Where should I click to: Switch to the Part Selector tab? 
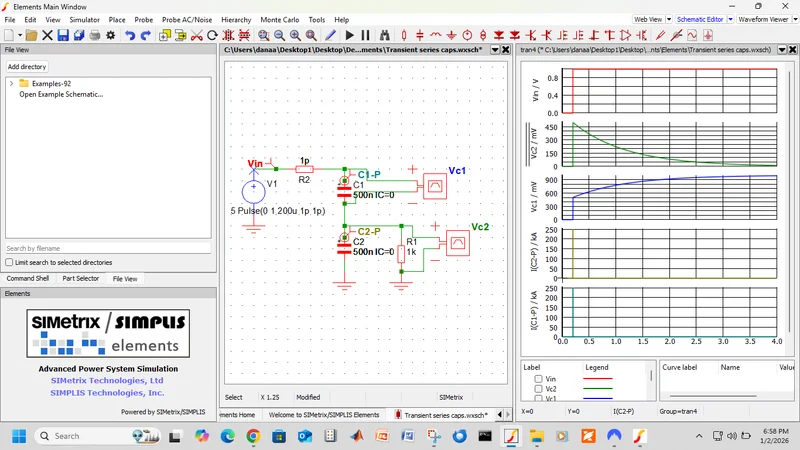[80, 278]
